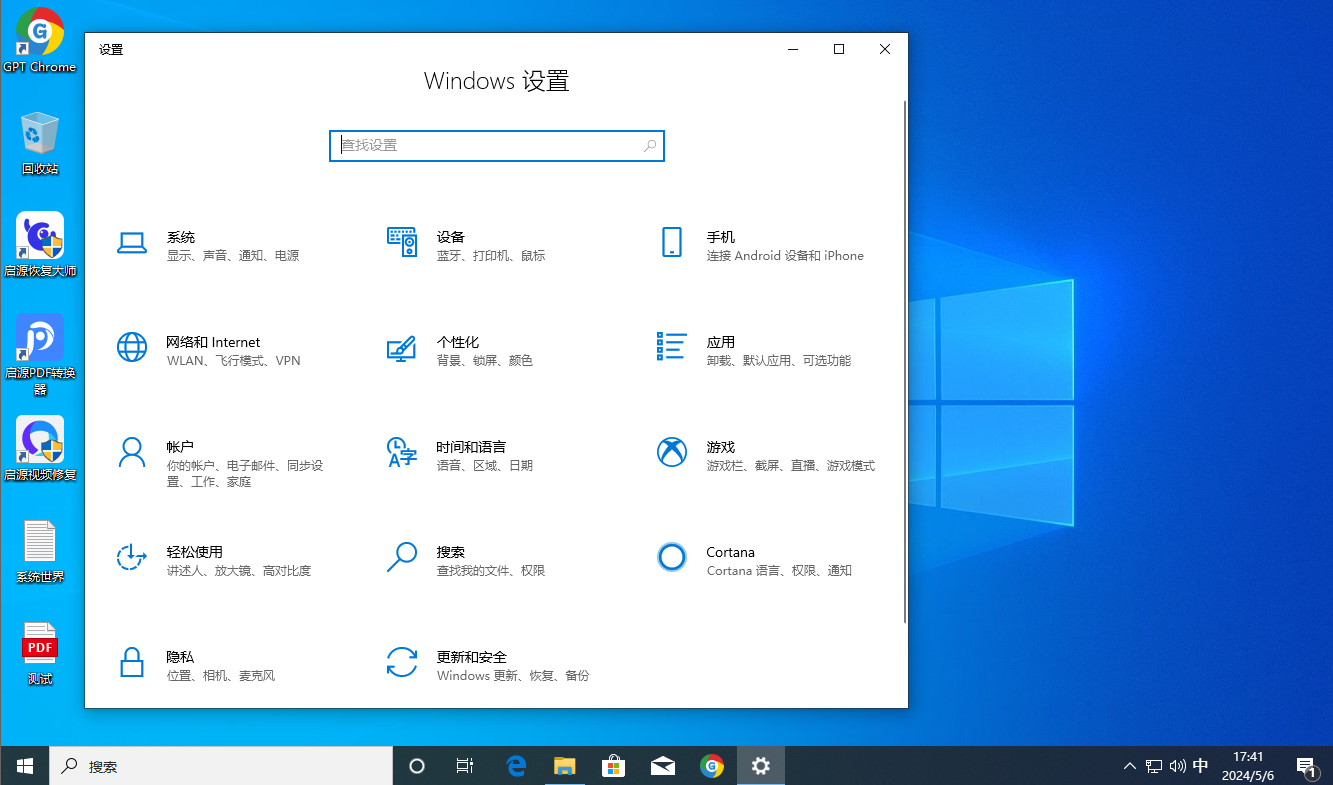Open the 手机 phone icon
This screenshot has width=1333, height=785.
click(x=672, y=242)
